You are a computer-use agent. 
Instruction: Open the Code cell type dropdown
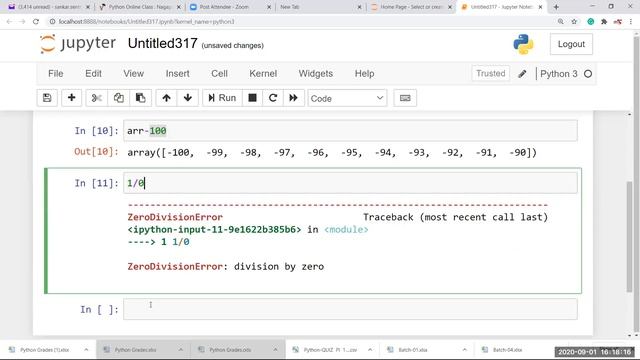[x=347, y=98]
